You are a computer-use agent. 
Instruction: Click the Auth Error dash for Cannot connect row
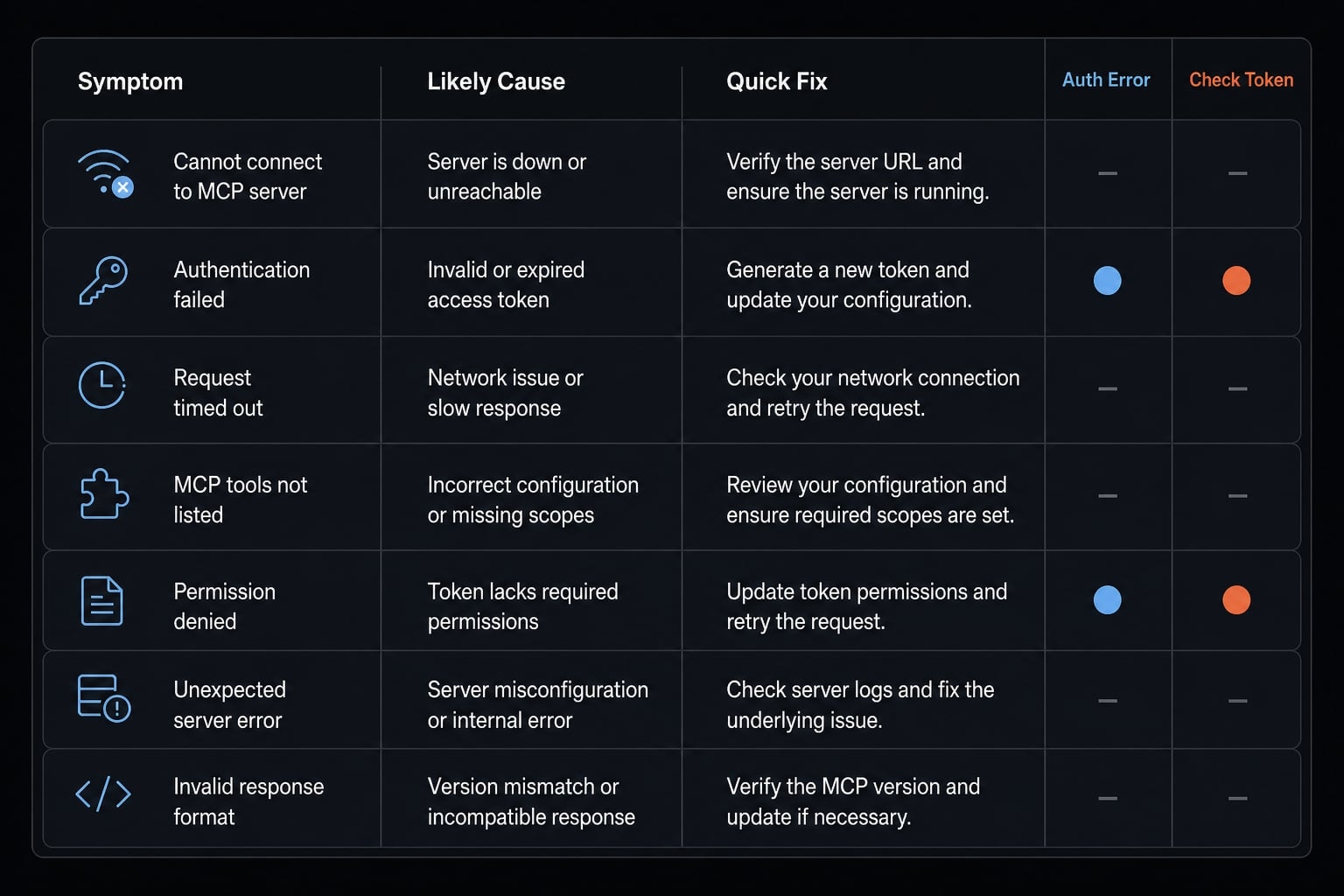pyautogui.click(x=1108, y=173)
